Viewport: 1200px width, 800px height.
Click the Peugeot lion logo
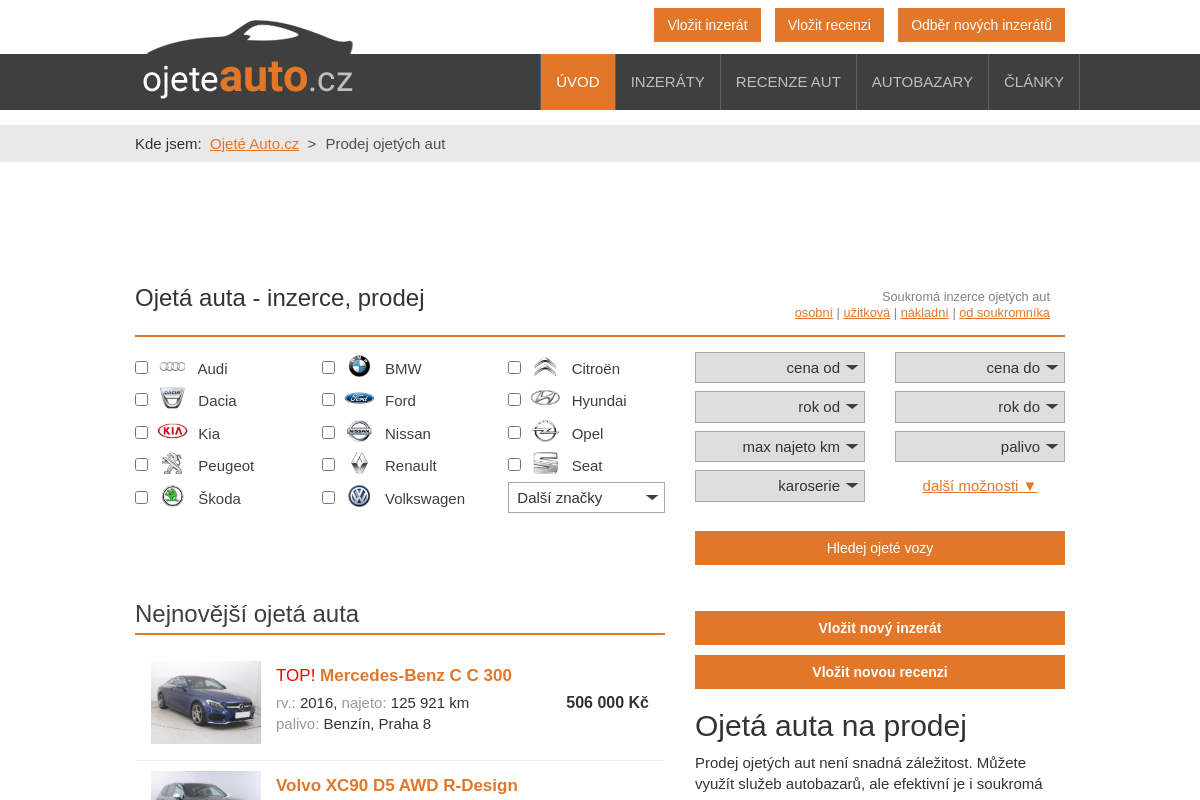172,463
